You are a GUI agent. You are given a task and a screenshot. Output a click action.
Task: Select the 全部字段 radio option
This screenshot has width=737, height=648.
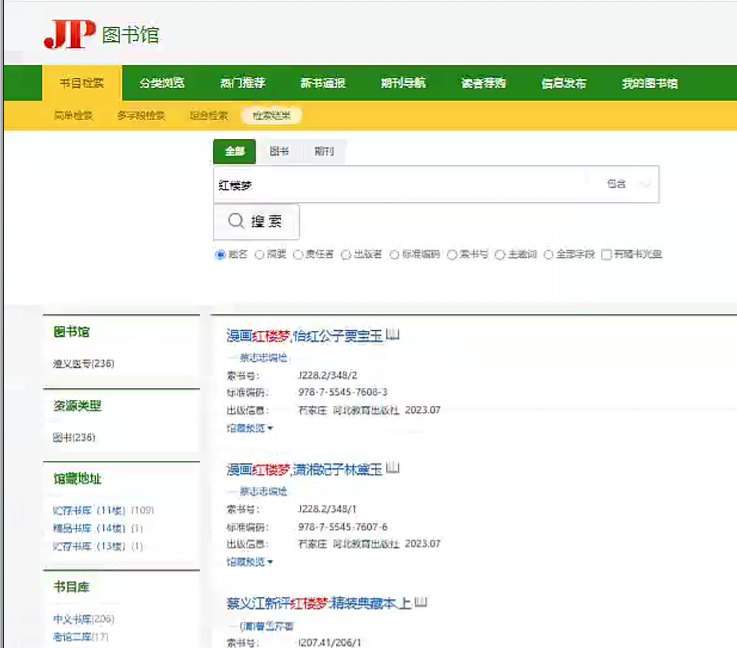(x=549, y=255)
